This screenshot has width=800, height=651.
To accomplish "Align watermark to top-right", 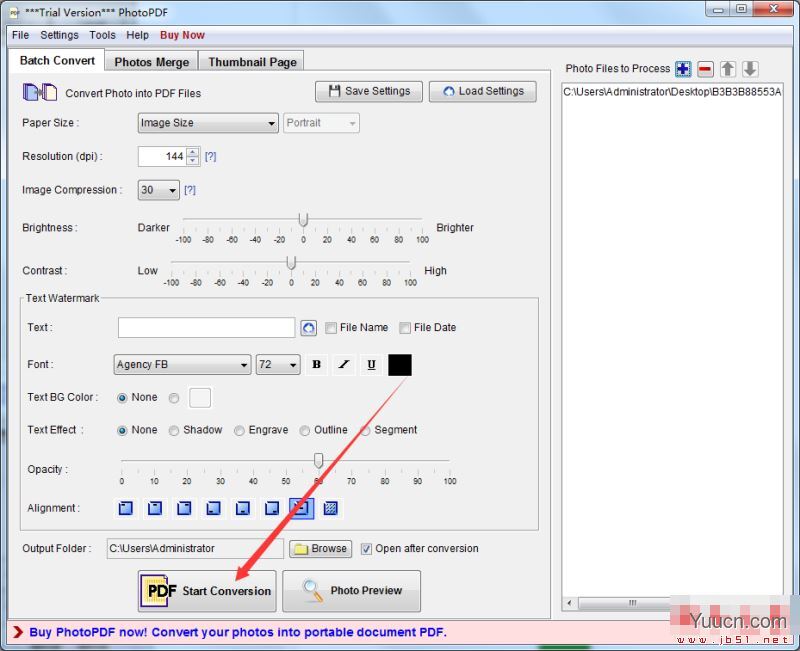I will tap(184, 508).
